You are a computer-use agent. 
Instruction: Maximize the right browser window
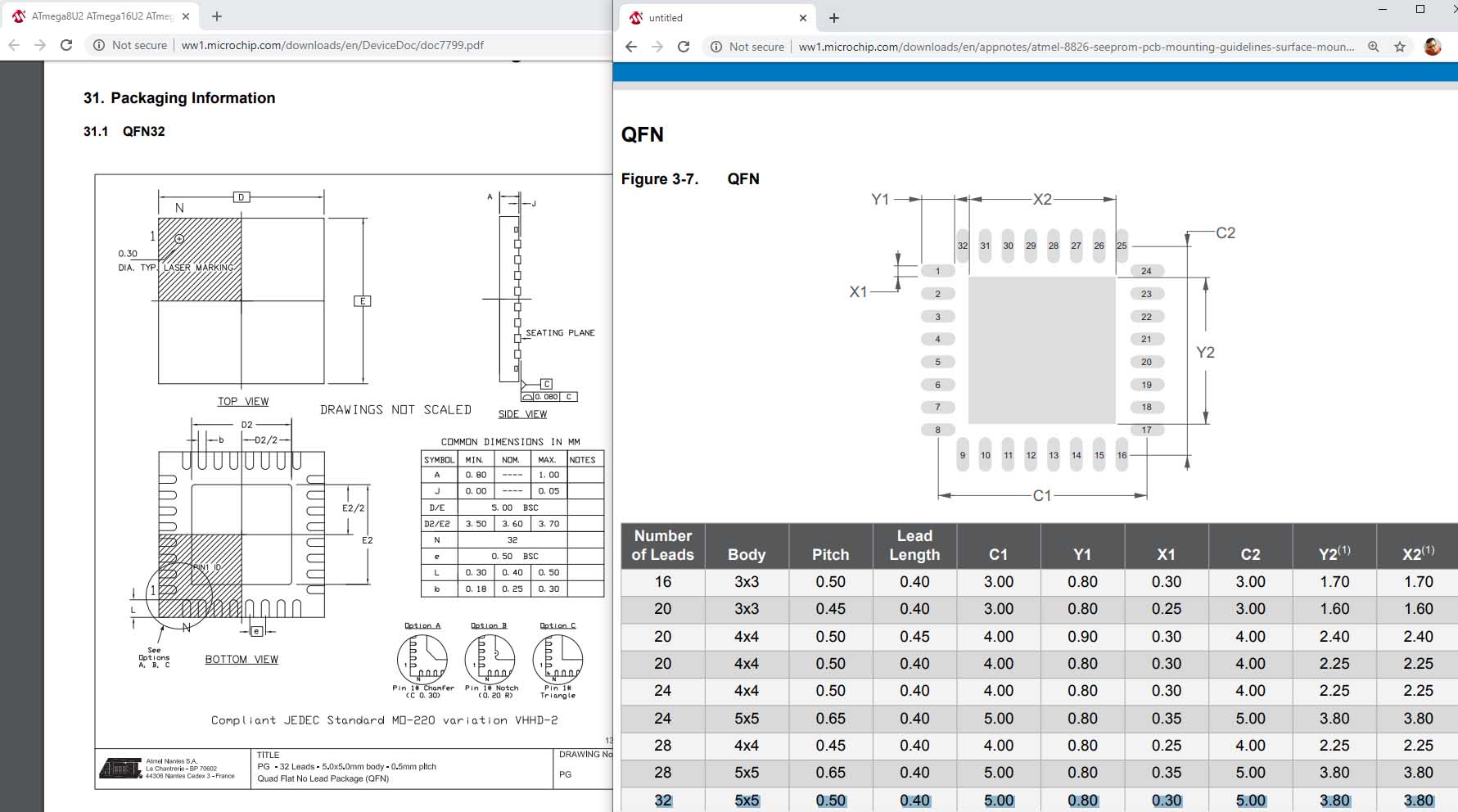pos(1420,9)
